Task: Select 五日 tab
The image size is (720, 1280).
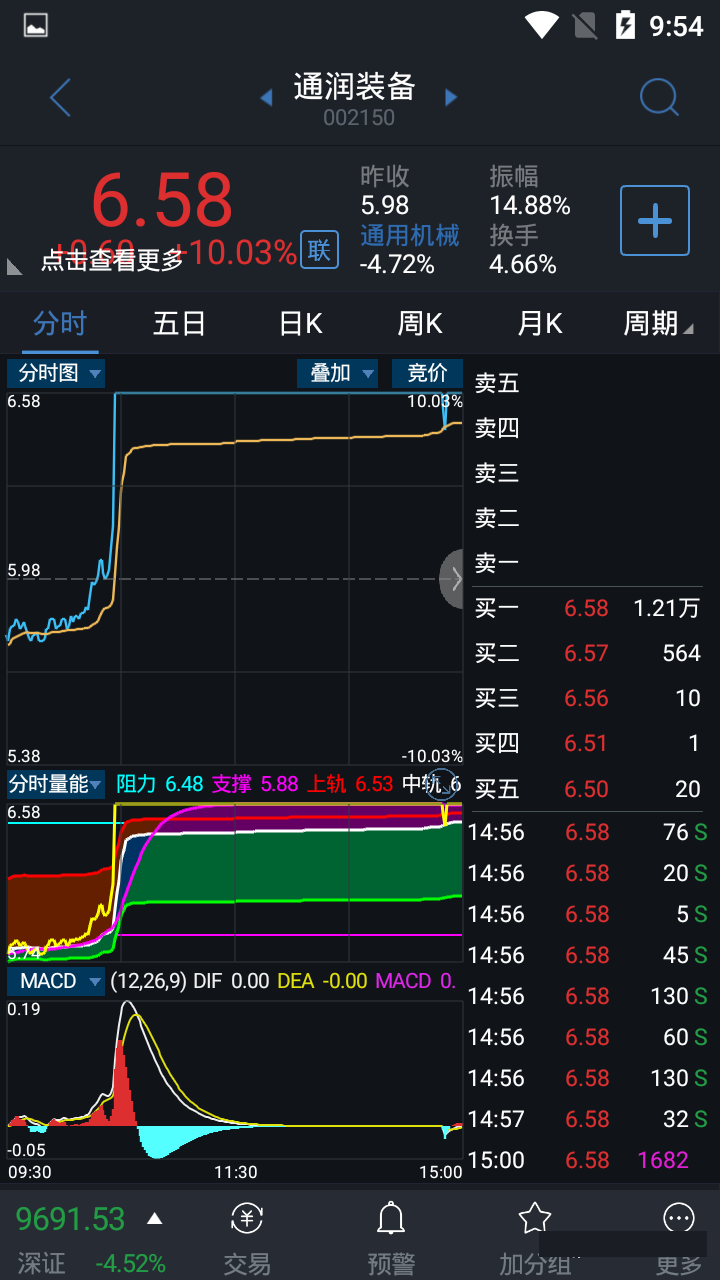Action: 179,324
